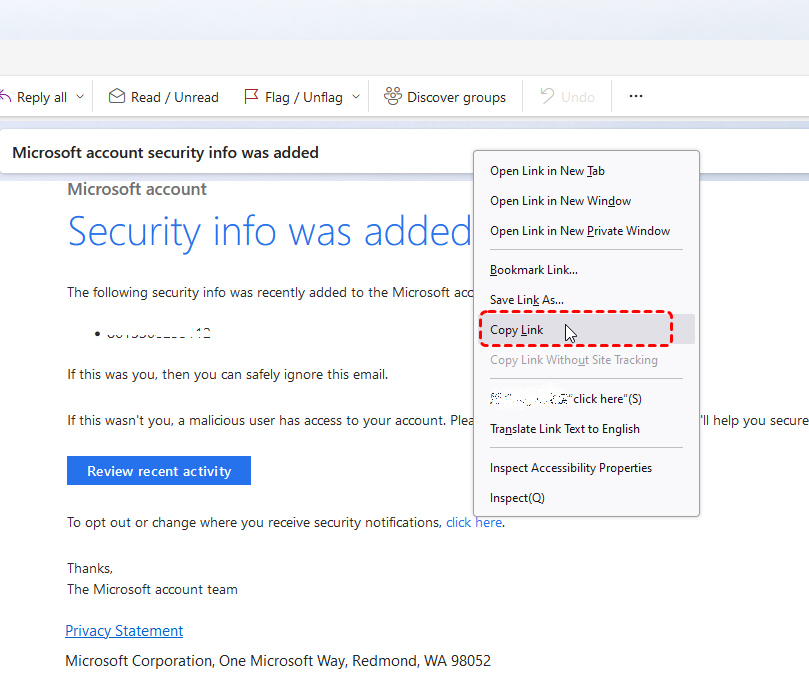Select Bookmark Link from context menu
The height and width of the screenshot is (679, 809).
pos(534,270)
